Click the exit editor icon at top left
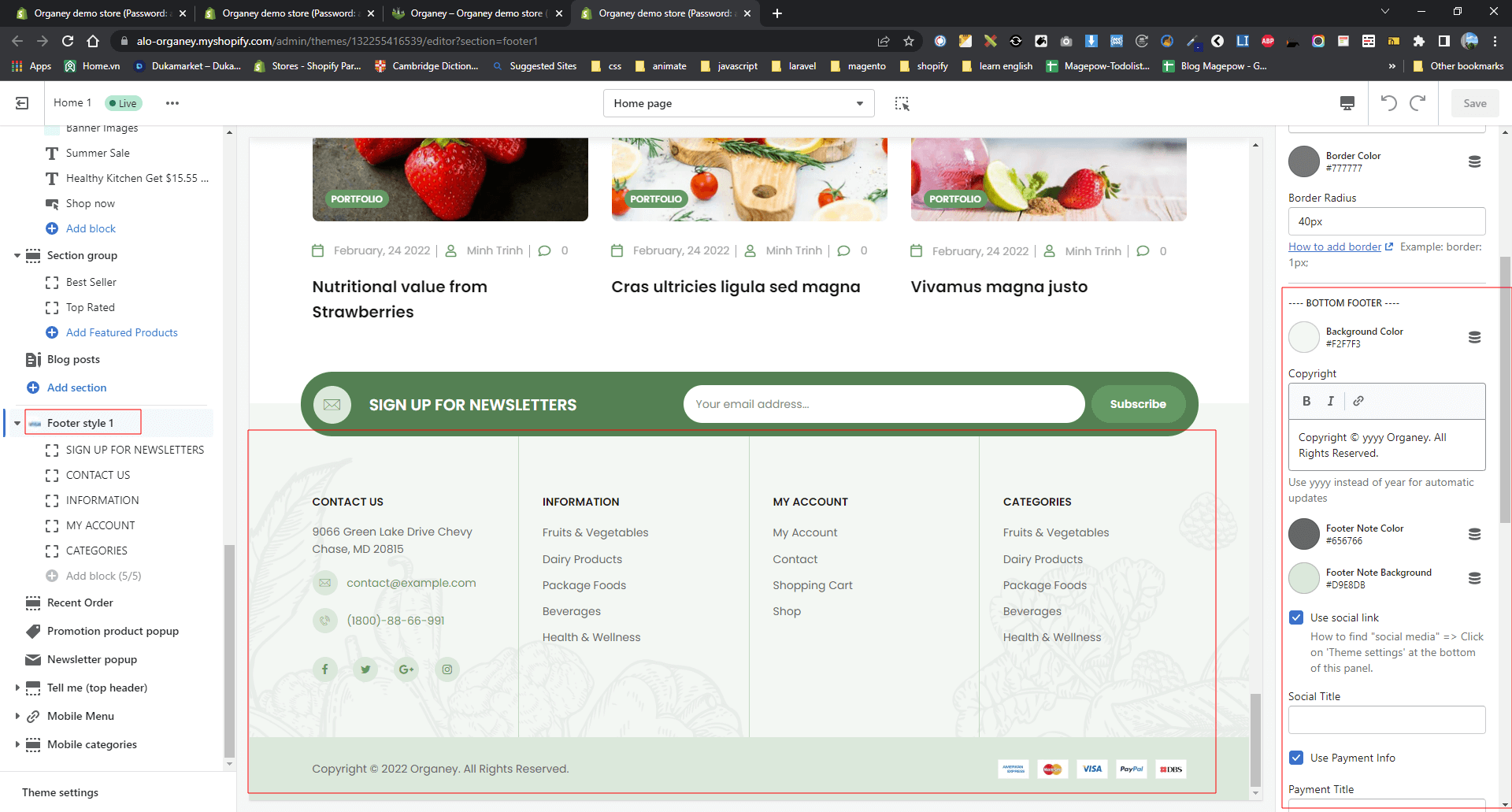The image size is (1512, 812). [22, 103]
